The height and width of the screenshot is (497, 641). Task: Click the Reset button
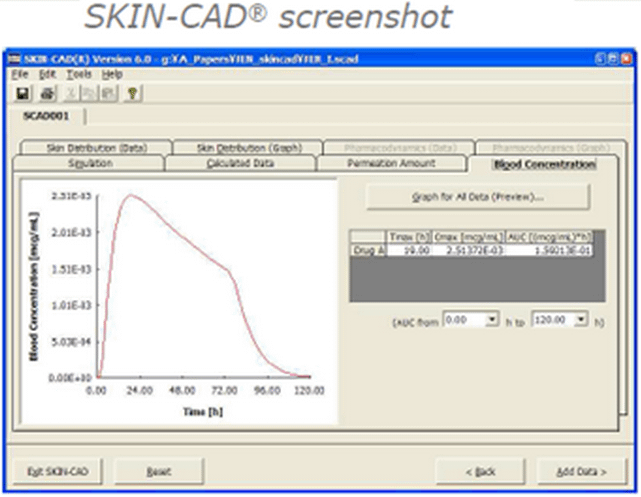(159, 472)
